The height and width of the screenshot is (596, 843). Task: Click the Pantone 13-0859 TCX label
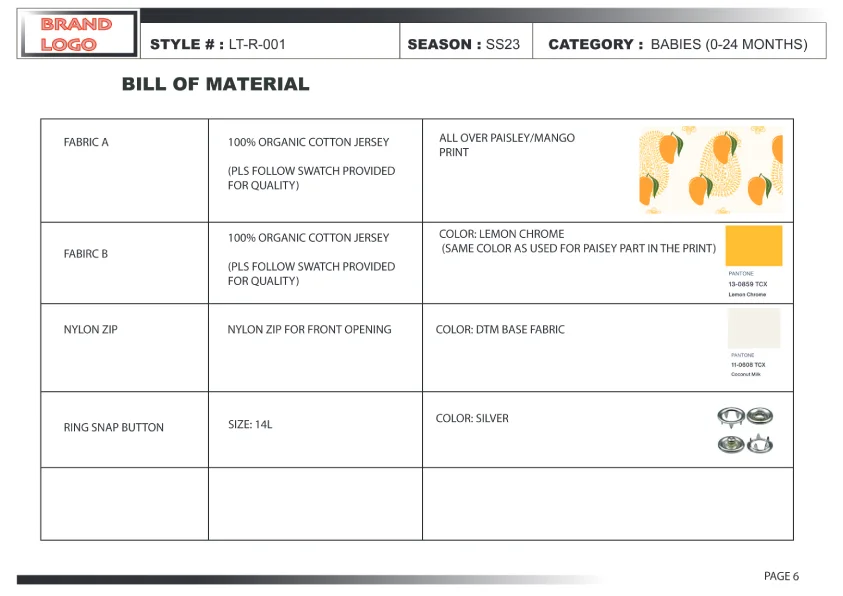[747, 284]
